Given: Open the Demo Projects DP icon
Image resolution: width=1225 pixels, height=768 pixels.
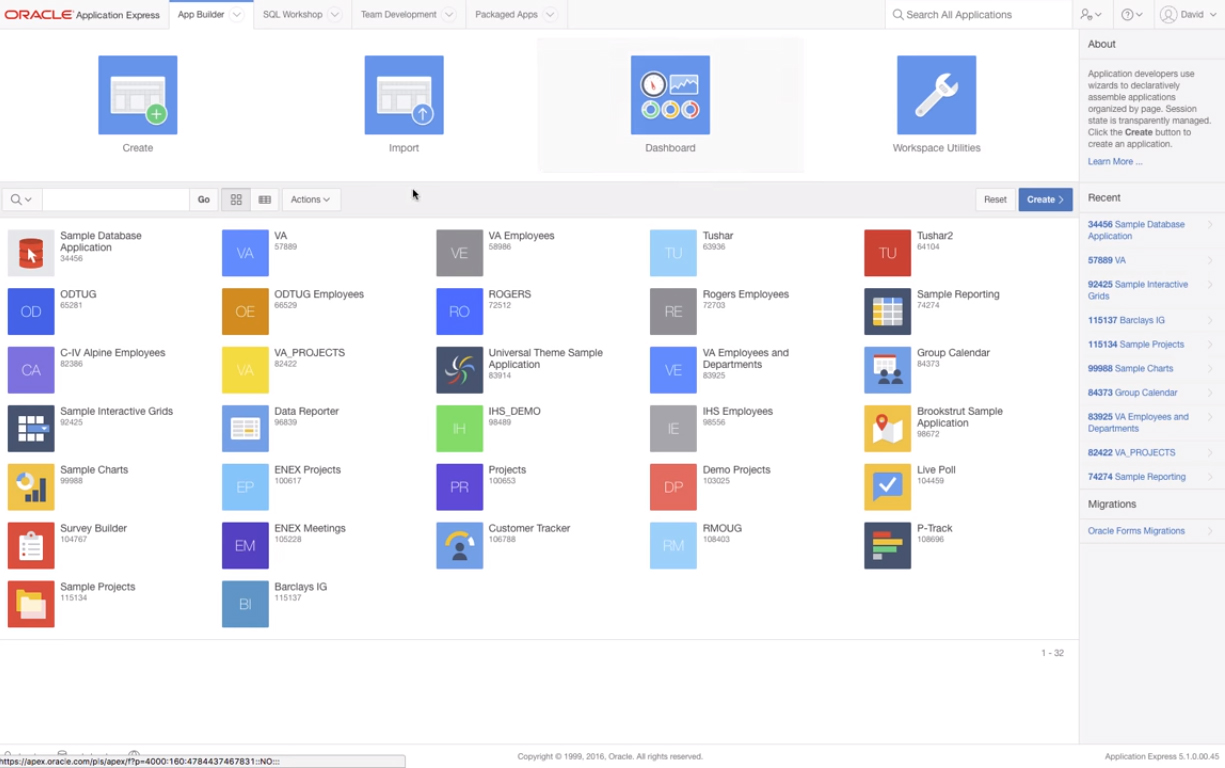Looking at the screenshot, I should pyautogui.click(x=673, y=487).
